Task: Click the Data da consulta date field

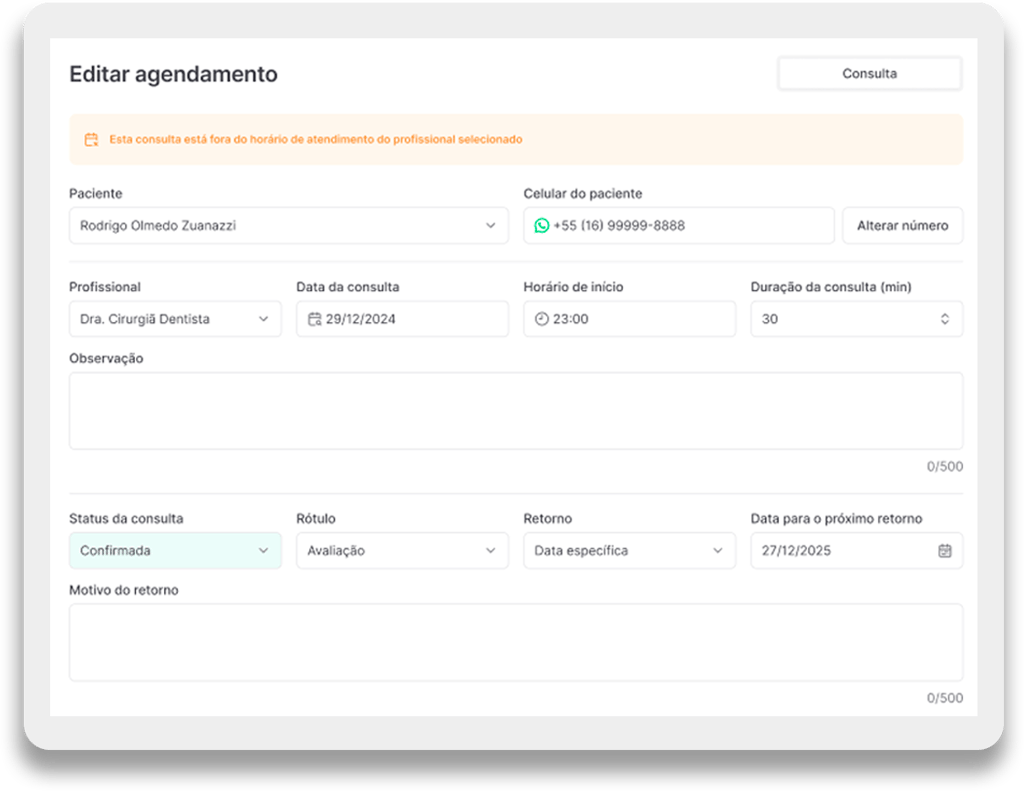Action: (x=402, y=319)
